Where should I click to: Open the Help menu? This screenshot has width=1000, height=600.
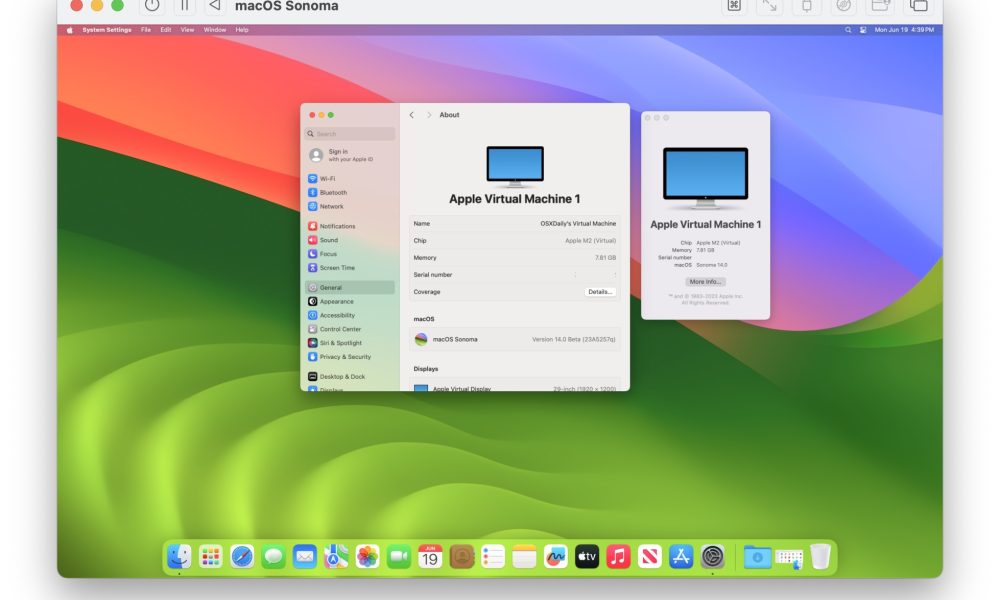tap(242, 30)
